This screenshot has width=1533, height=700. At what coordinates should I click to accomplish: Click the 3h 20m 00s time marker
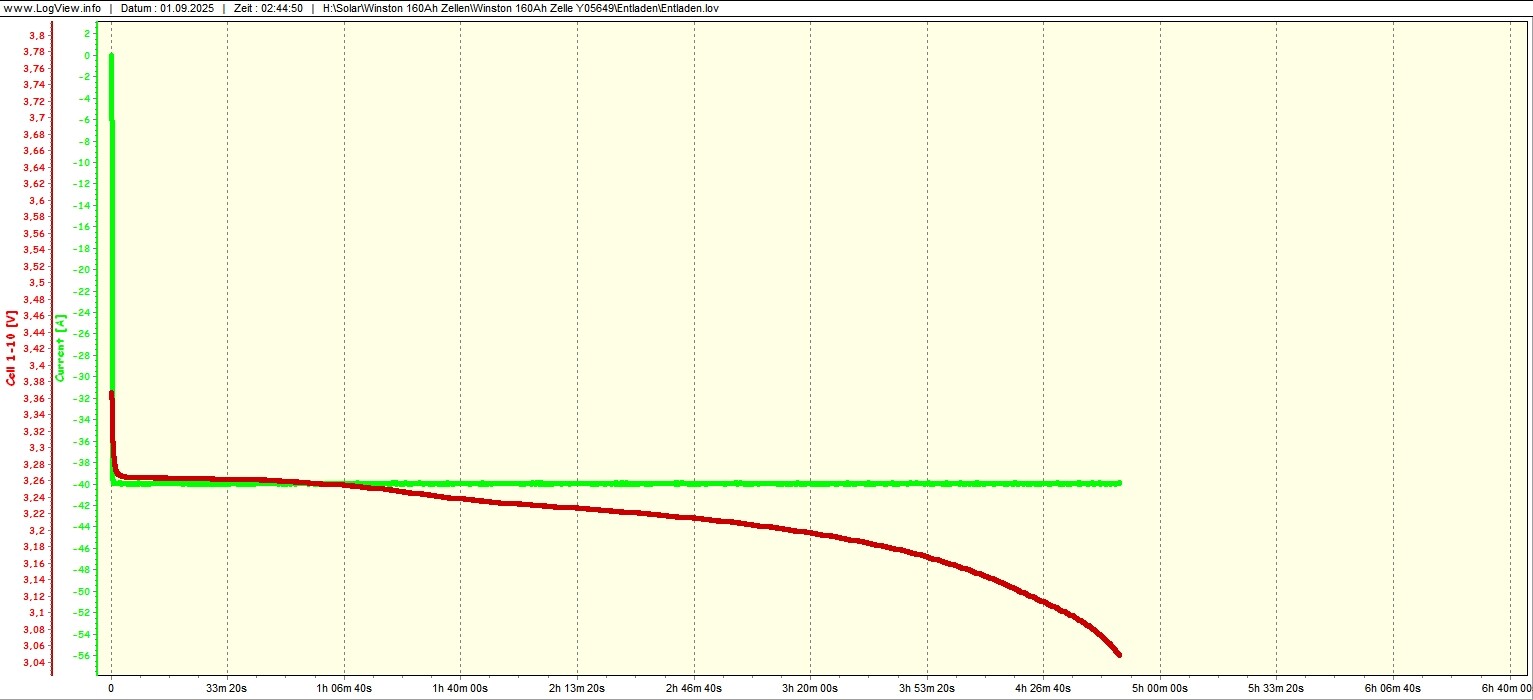pyautogui.click(x=810, y=688)
